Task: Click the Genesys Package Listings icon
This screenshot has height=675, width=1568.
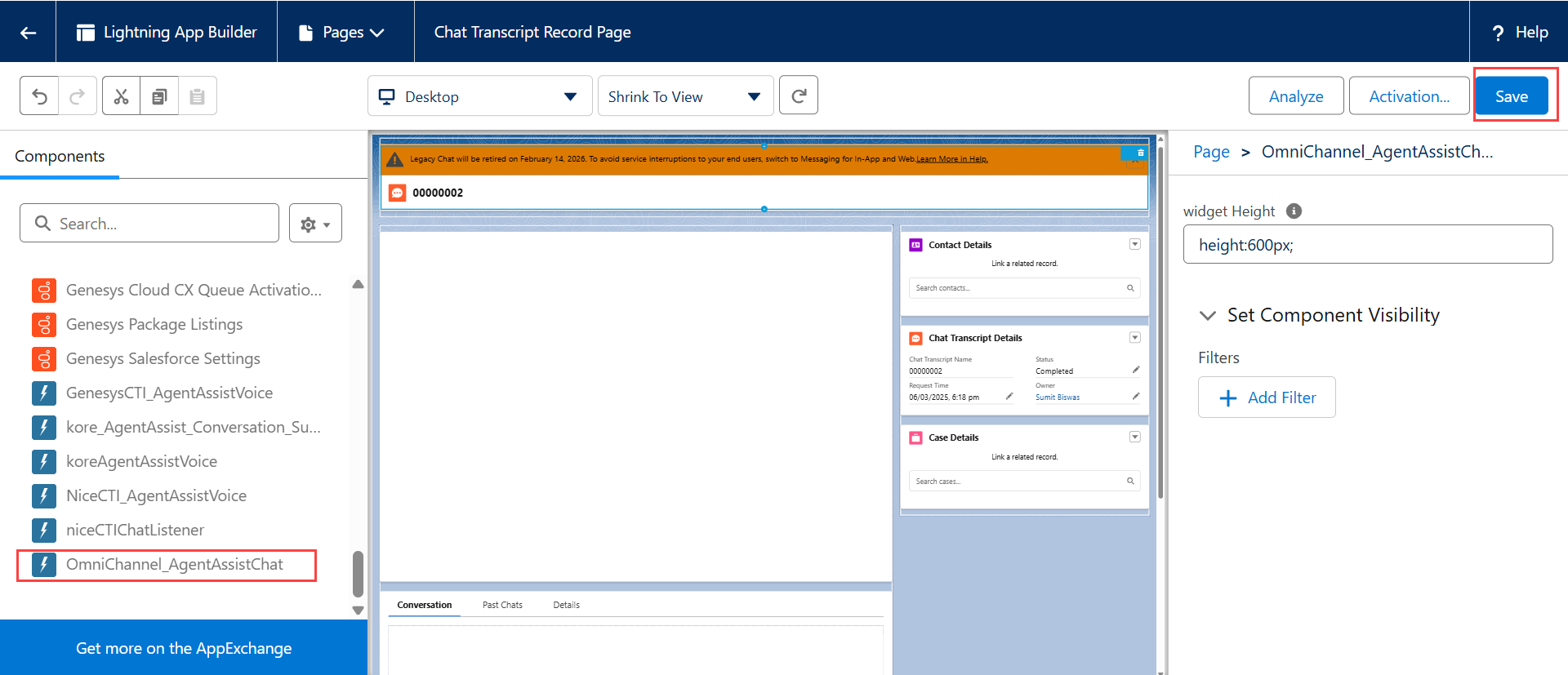Action: tap(44, 324)
